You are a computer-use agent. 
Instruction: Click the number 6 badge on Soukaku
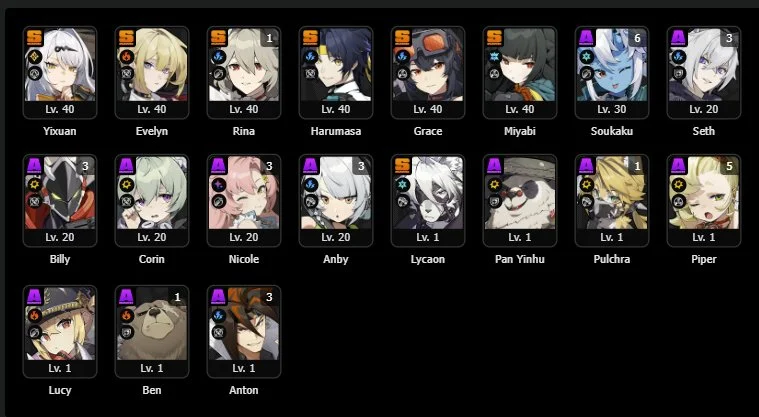638,38
